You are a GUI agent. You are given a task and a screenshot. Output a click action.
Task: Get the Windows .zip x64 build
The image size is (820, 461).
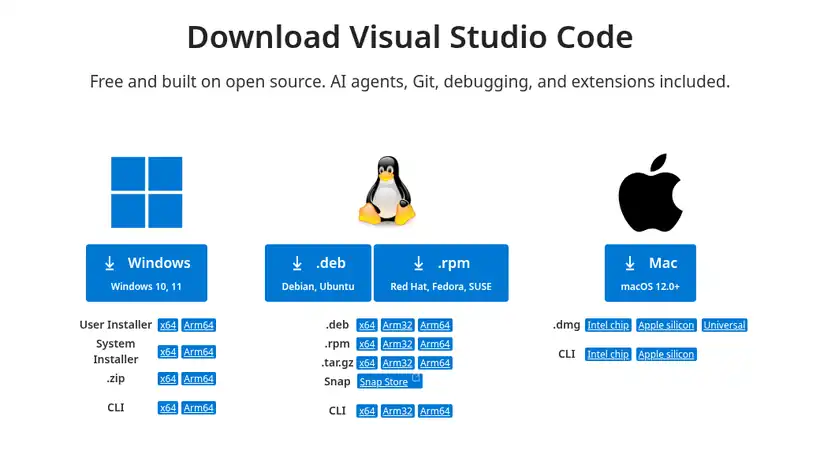pos(168,378)
